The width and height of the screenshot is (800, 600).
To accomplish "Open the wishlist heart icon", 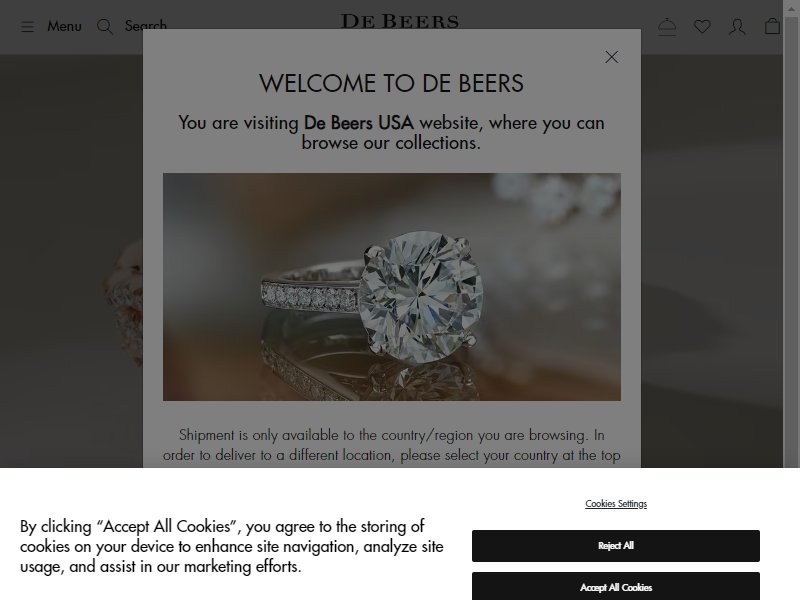I will [x=702, y=27].
